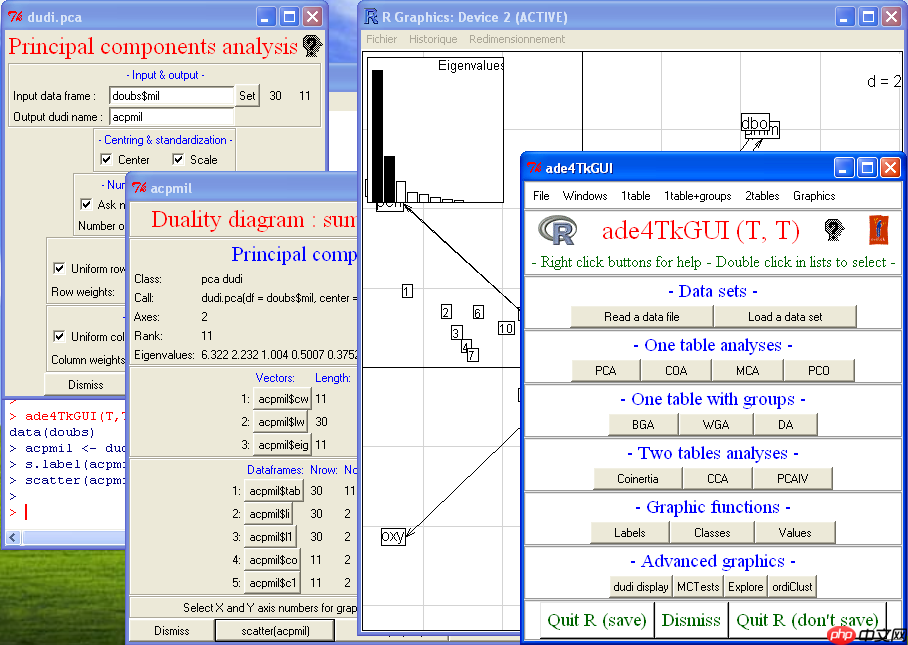Open the Historique menu in R Graphics
The image size is (908, 645).
click(433, 39)
